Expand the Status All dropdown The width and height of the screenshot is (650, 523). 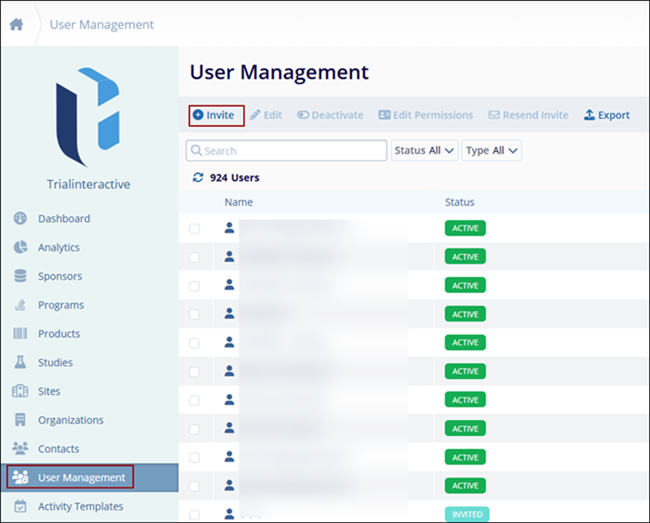pyautogui.click(x=424, y=151)
